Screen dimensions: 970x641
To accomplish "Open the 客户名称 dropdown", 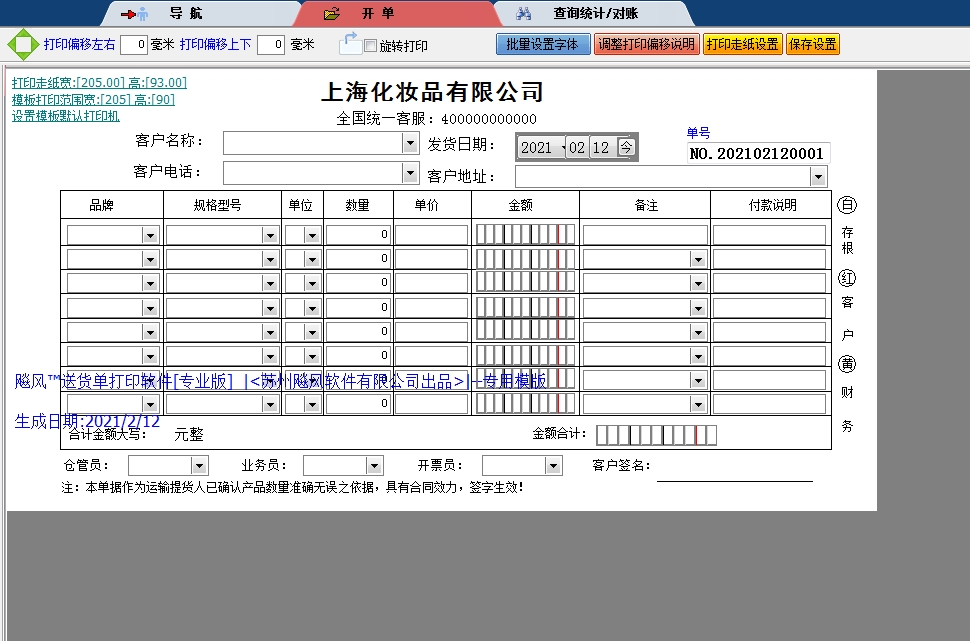I will pyautogui.click(x=408, y=142).
